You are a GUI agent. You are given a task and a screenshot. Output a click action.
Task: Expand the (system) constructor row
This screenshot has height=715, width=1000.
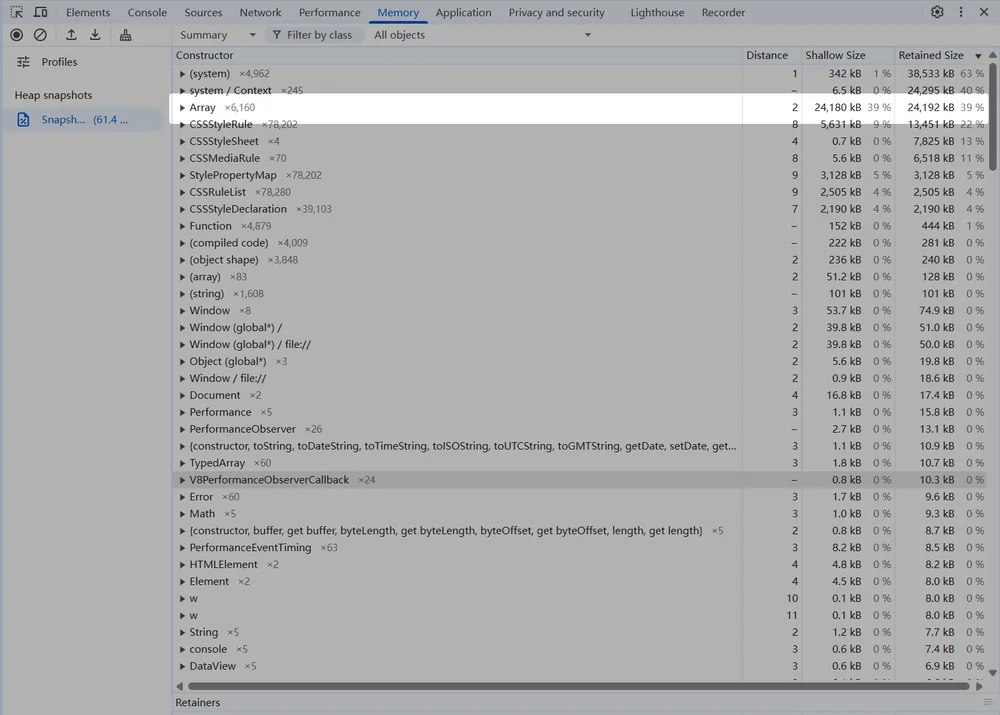pyautogui.click(x=182, y=74)
